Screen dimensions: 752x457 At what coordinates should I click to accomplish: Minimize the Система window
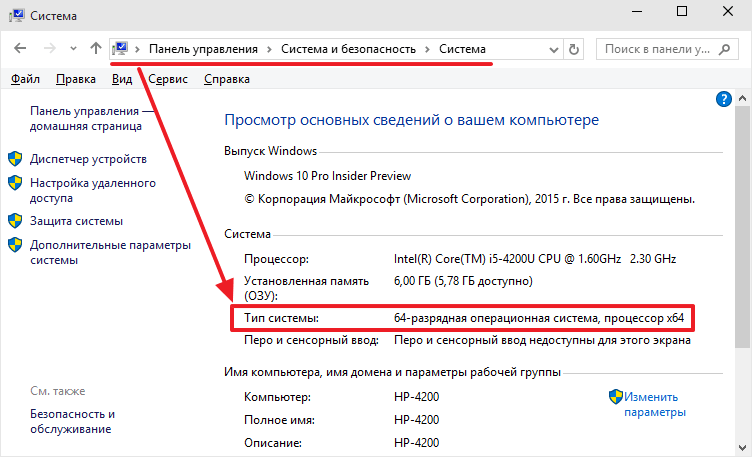tap(637, 12)
